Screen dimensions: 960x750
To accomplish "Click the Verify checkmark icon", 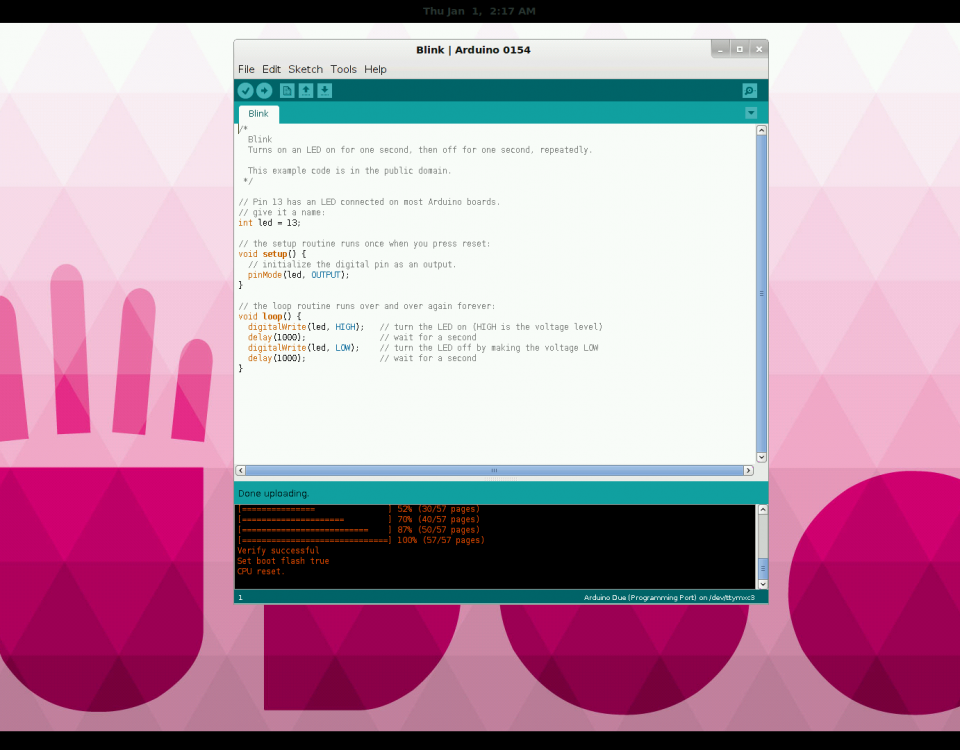I will pos(246,91).
